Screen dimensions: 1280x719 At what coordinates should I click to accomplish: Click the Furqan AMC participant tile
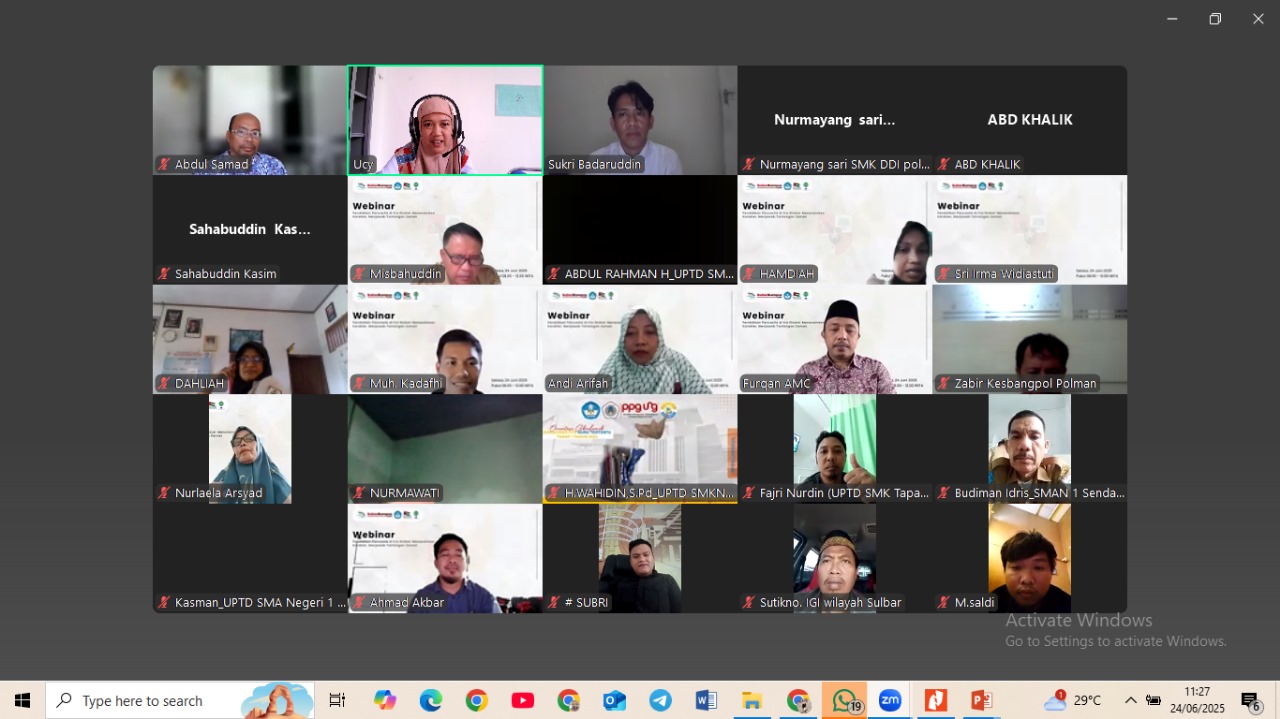point(834,339)
